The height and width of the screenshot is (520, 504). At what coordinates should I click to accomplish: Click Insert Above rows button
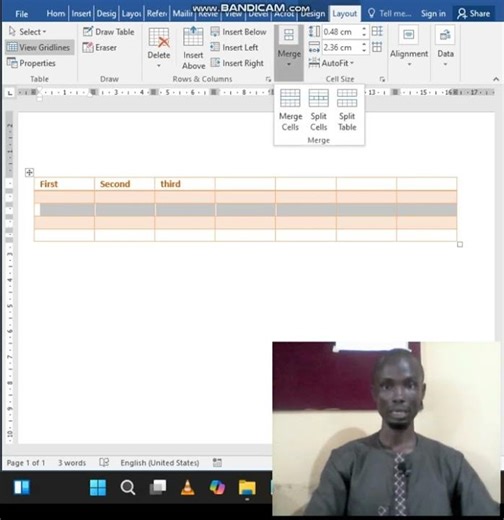pyautogui.click(x=193, y=48)
